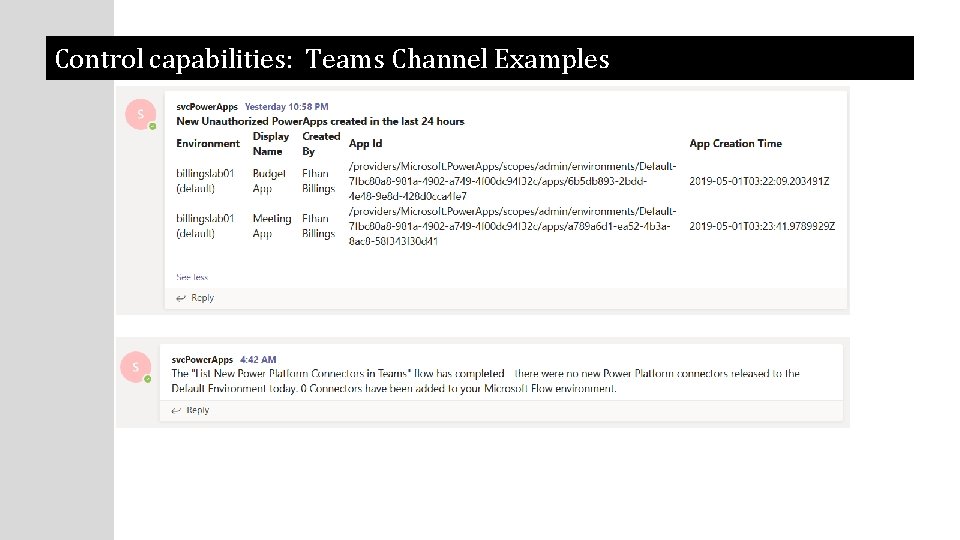Select the Meeting App display name cell
The image size is (960, 540).
272,226
